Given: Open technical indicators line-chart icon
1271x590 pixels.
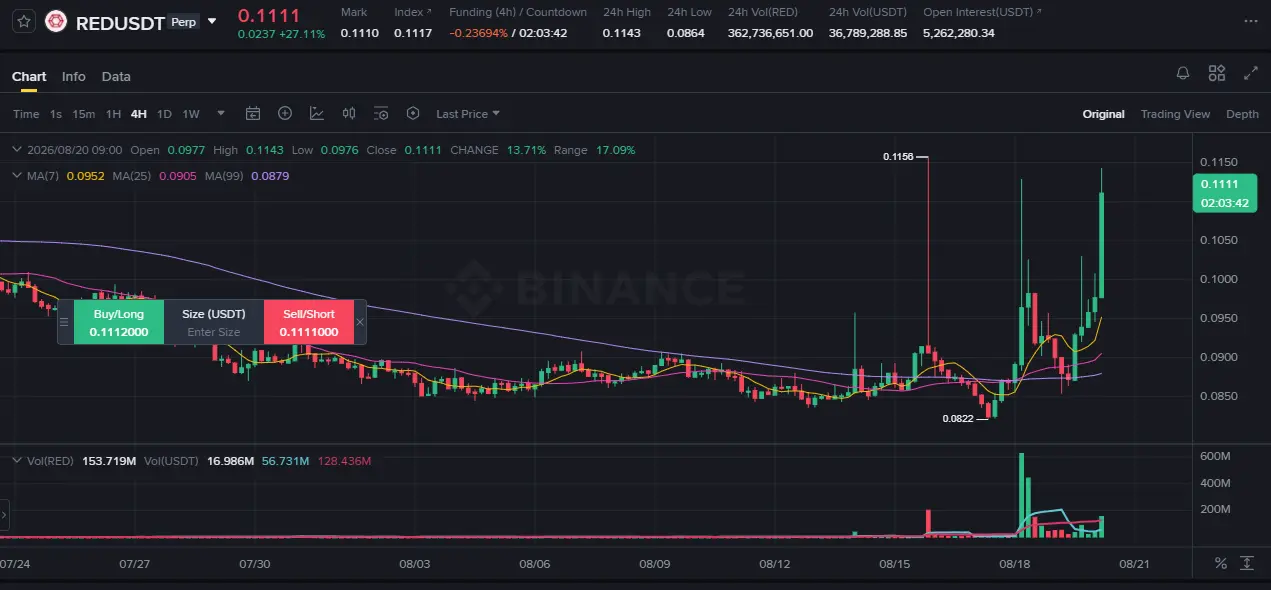Looking at the screenshot, I should click(317, 114).
